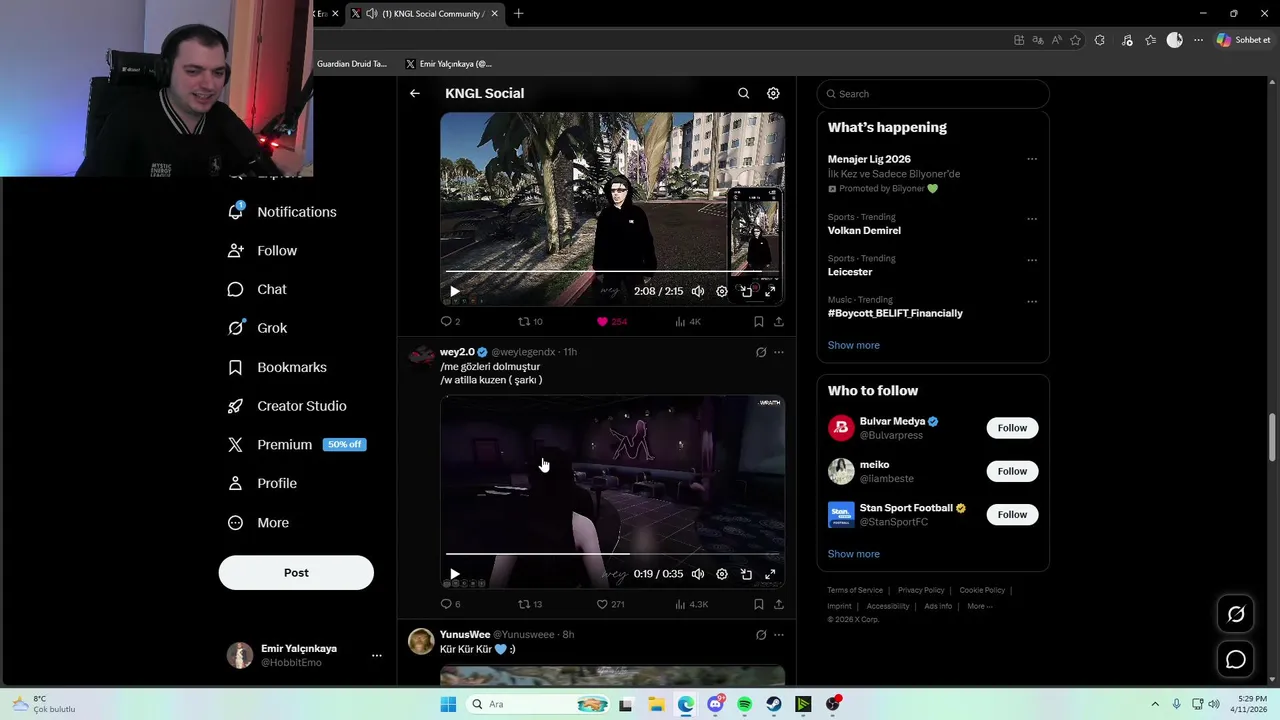Mute the 2:15 video volume
Screen dimensions: 1280x720
[697, 292]
